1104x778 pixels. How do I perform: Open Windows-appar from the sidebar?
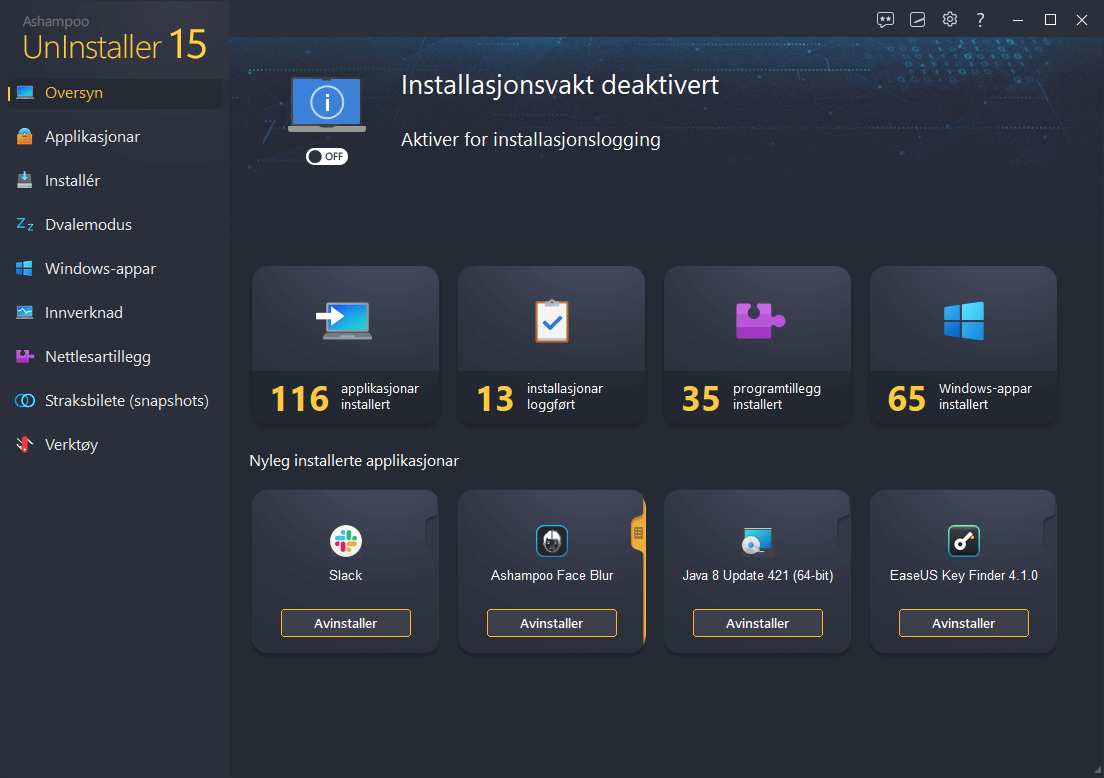coord(113,268)
